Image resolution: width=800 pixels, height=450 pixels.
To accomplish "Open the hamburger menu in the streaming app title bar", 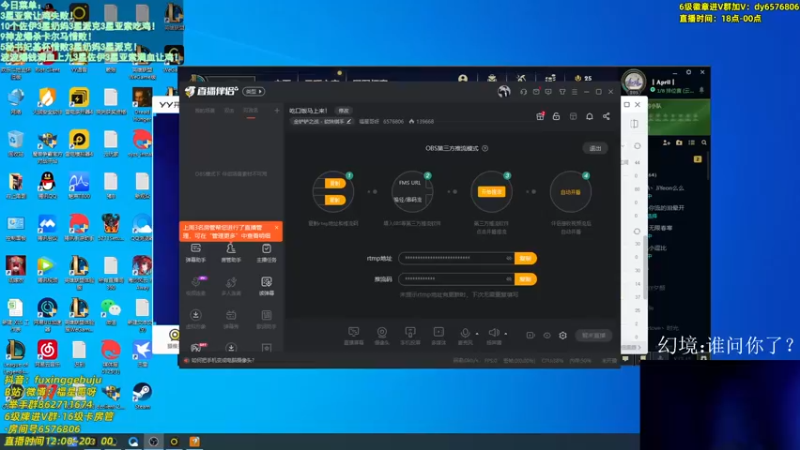I will tap(574, 92).
